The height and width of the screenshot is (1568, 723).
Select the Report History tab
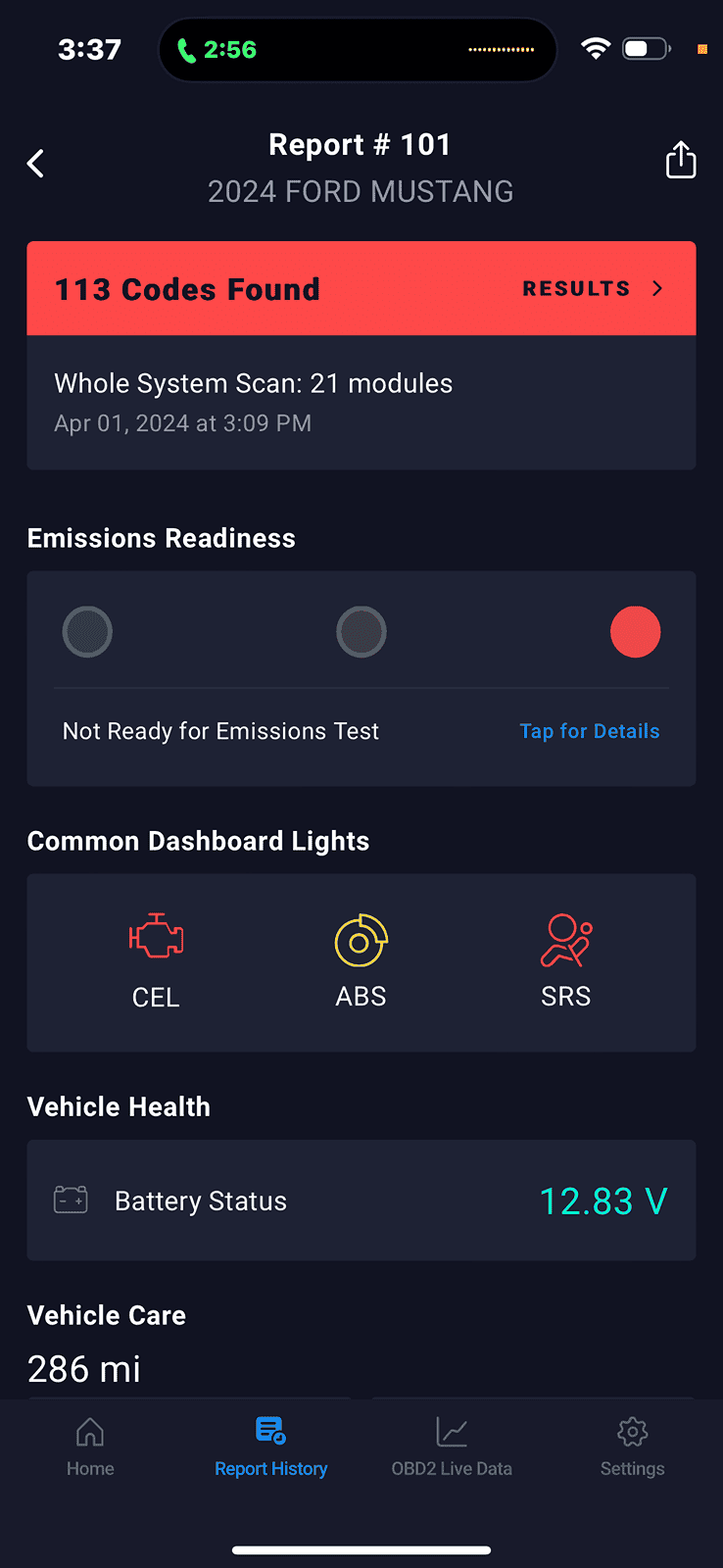click(271, 1446)
